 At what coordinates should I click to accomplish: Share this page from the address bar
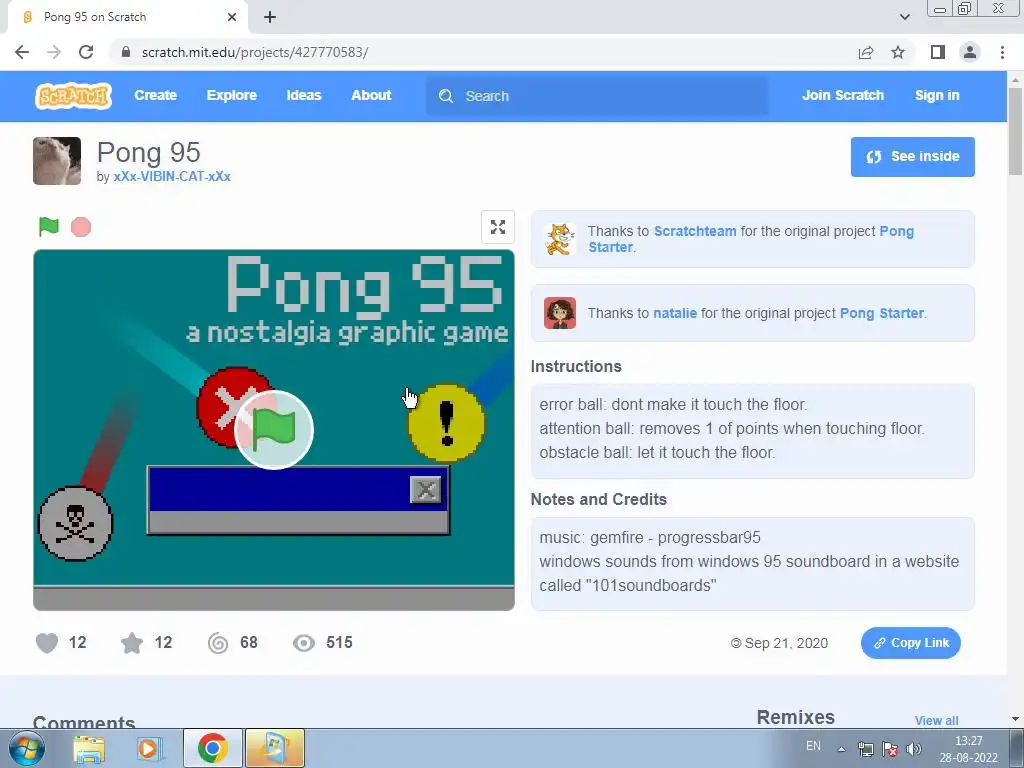pyautogui.click(x=866, y=53)
